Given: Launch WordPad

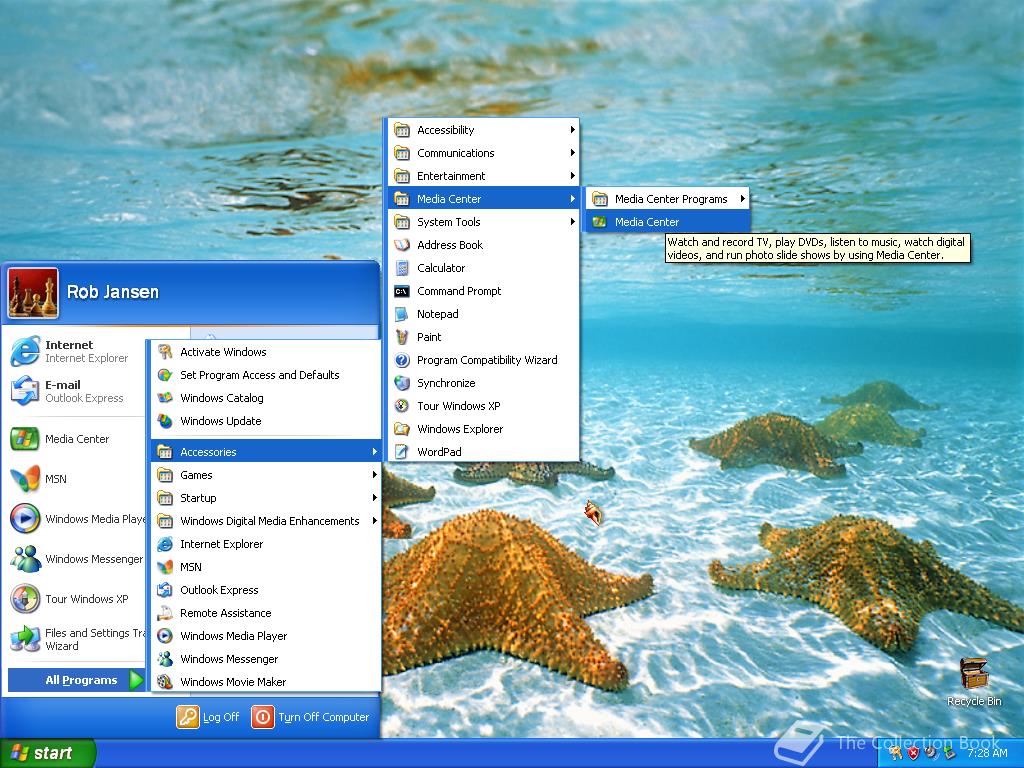Looking at the screenshot, I should [x=484, y=452].
